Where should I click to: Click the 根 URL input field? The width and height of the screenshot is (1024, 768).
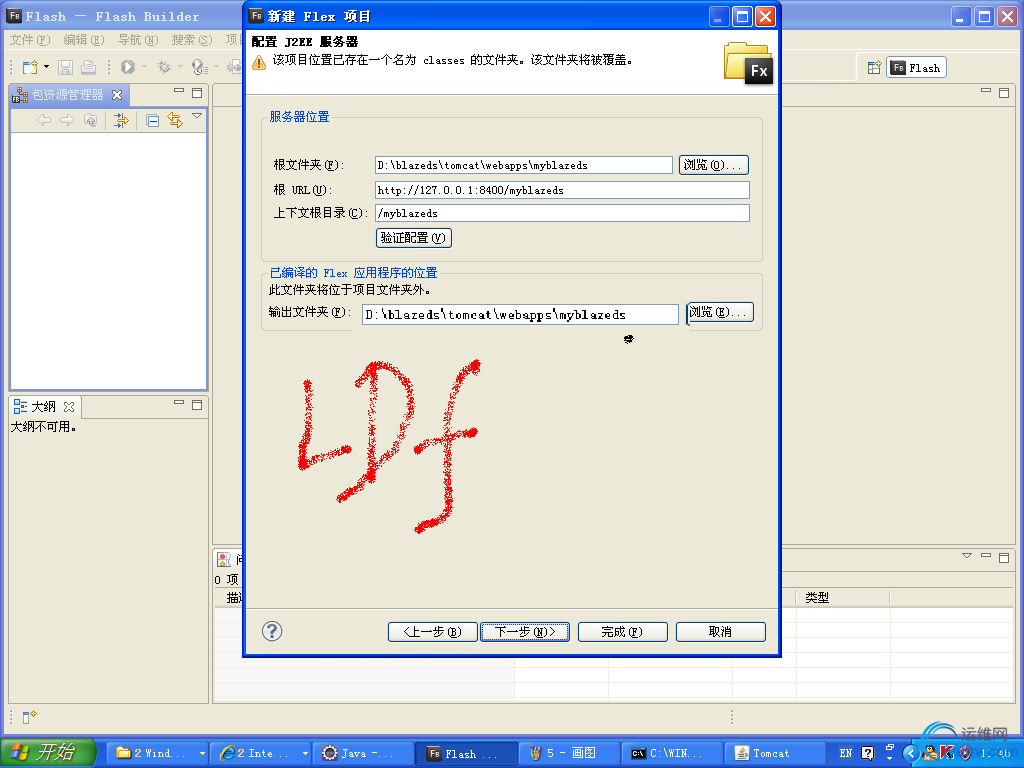coord(562,190)
